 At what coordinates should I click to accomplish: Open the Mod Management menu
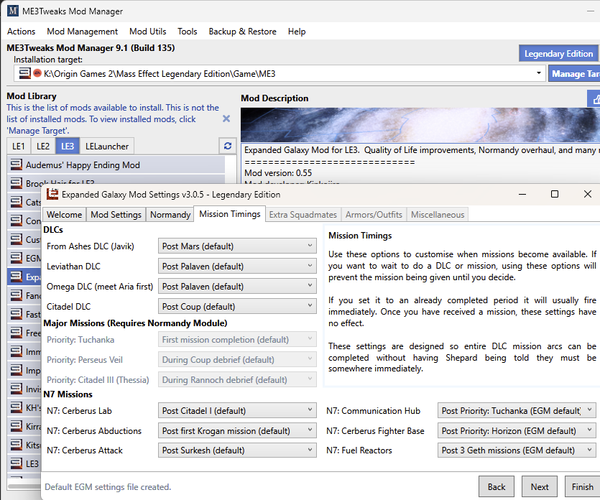click(82, 32)
